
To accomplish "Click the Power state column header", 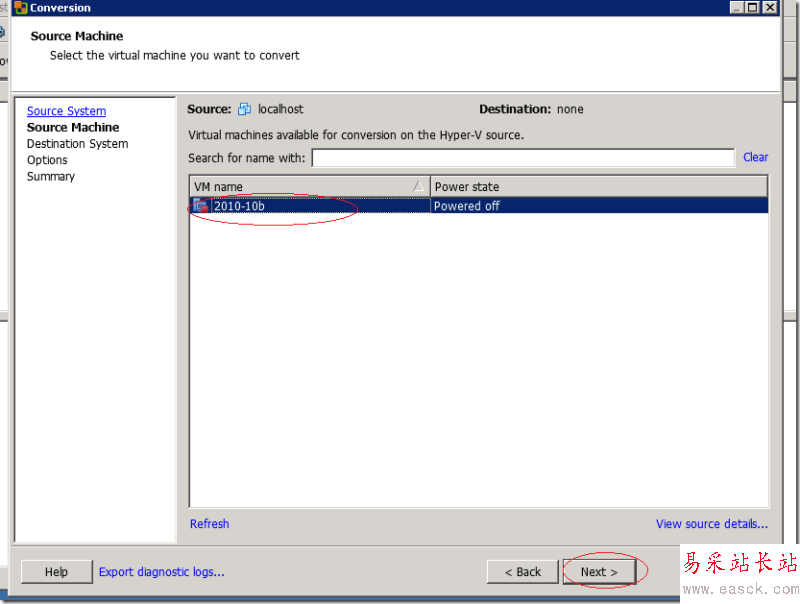I will pyautogui.click(x=599, y=186).
